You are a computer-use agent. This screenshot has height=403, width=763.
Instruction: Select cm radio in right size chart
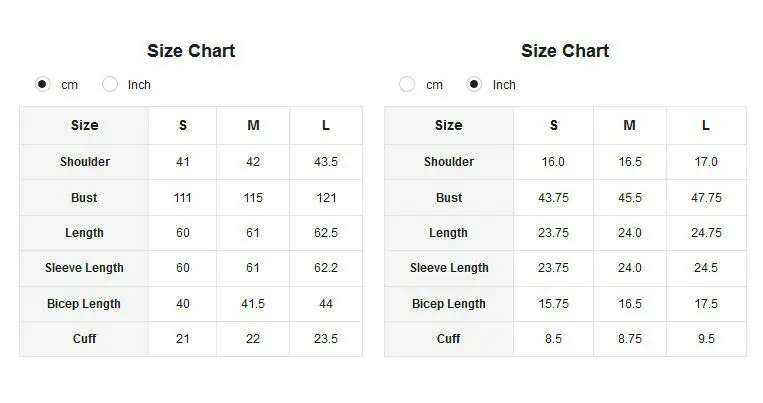click(407, 85)
